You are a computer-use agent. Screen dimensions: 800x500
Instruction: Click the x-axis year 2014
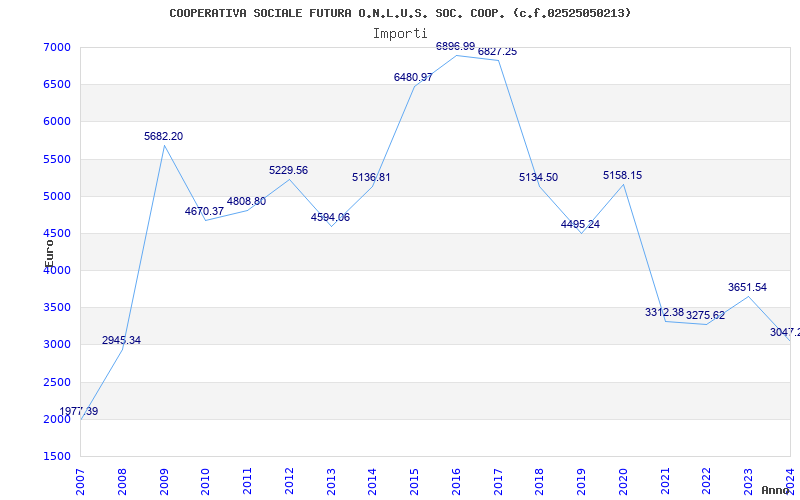(x=372, y=481)
